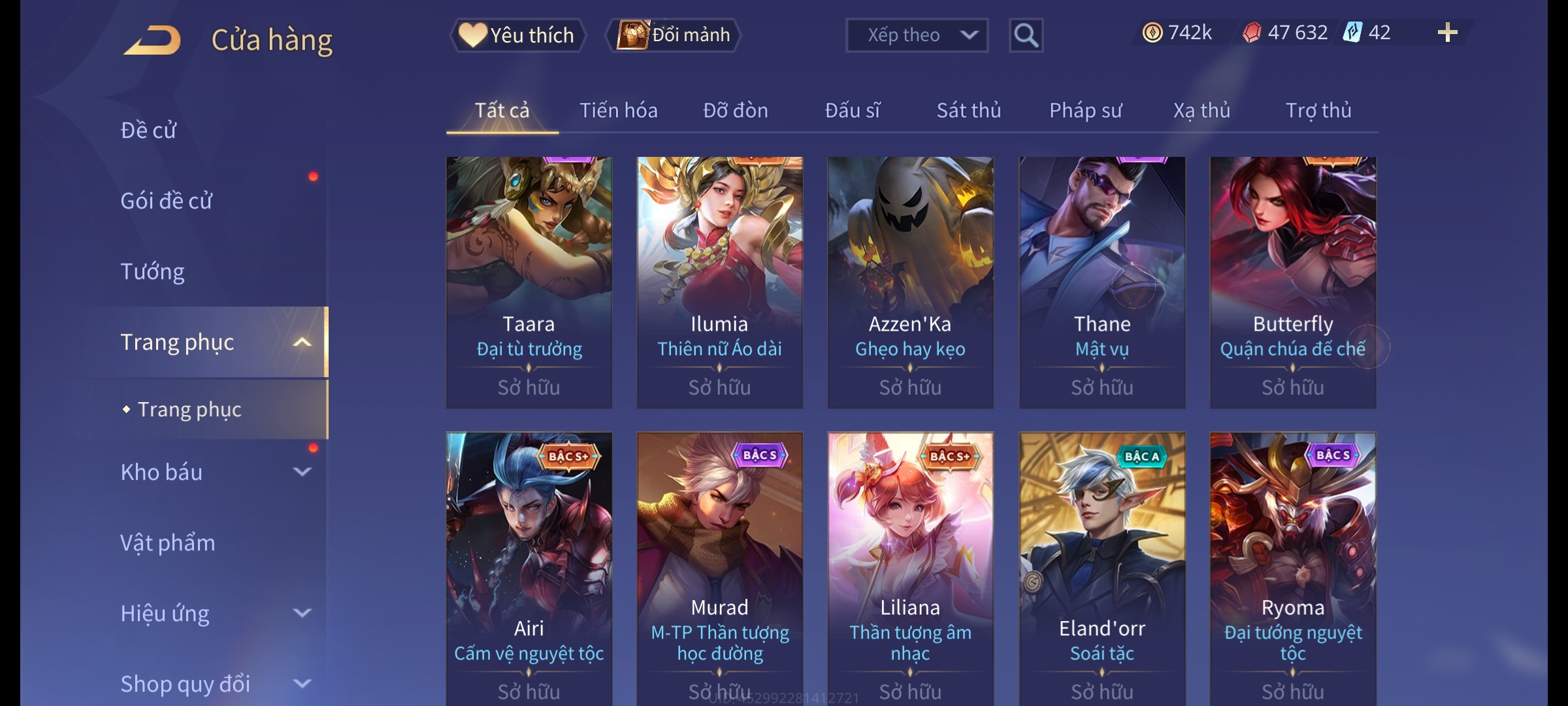Open Đổi mảnh exchange fragments button
Image resolution: width=1568 pixels, height=706 pixels.
point(674,35)
